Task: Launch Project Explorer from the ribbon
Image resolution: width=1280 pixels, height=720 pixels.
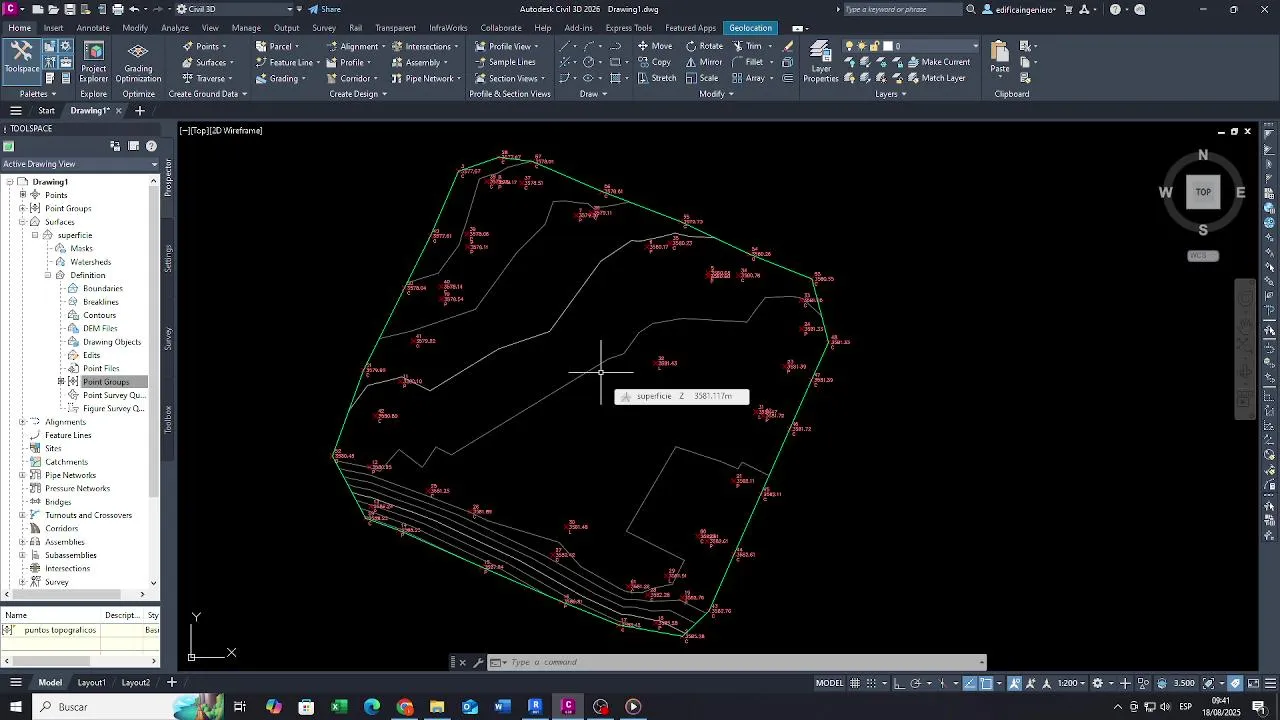Action: [x=93, y=62]
